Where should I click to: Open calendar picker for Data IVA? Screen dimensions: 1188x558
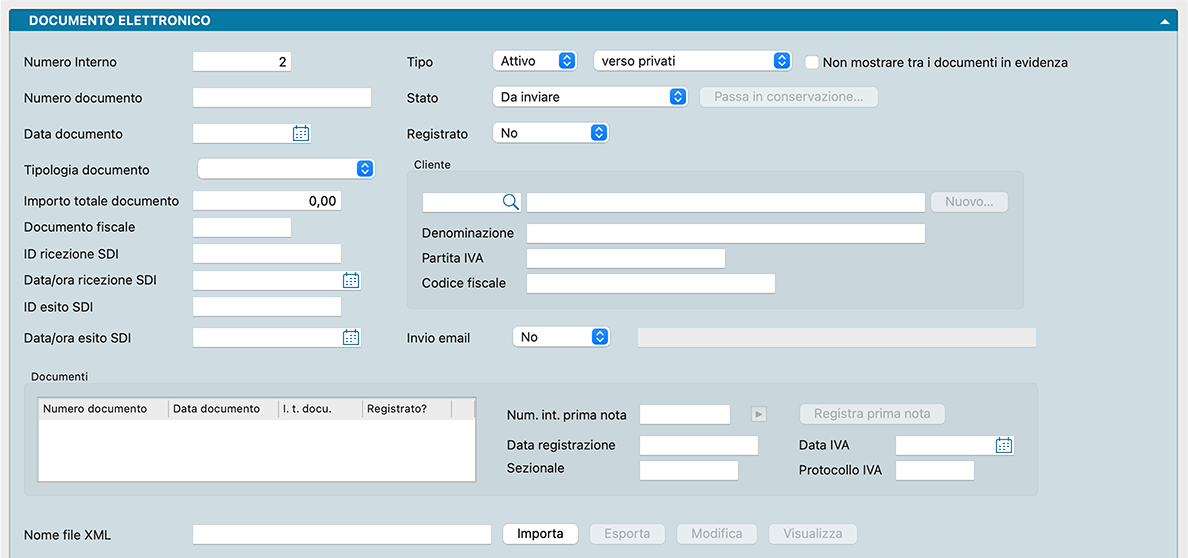point(1004,446)
